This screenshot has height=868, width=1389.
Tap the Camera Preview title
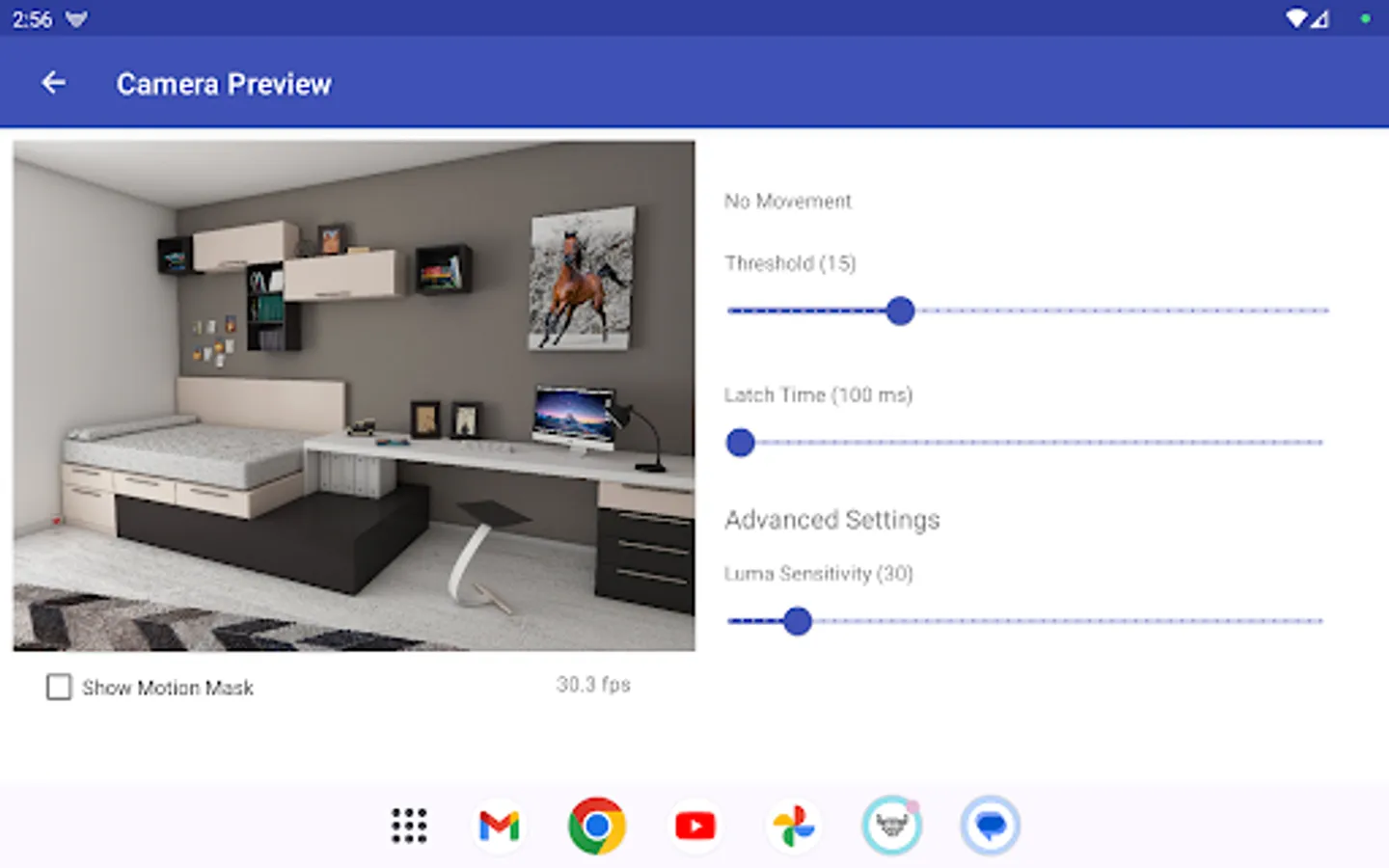pyautogui.click(x=224, y=84)
